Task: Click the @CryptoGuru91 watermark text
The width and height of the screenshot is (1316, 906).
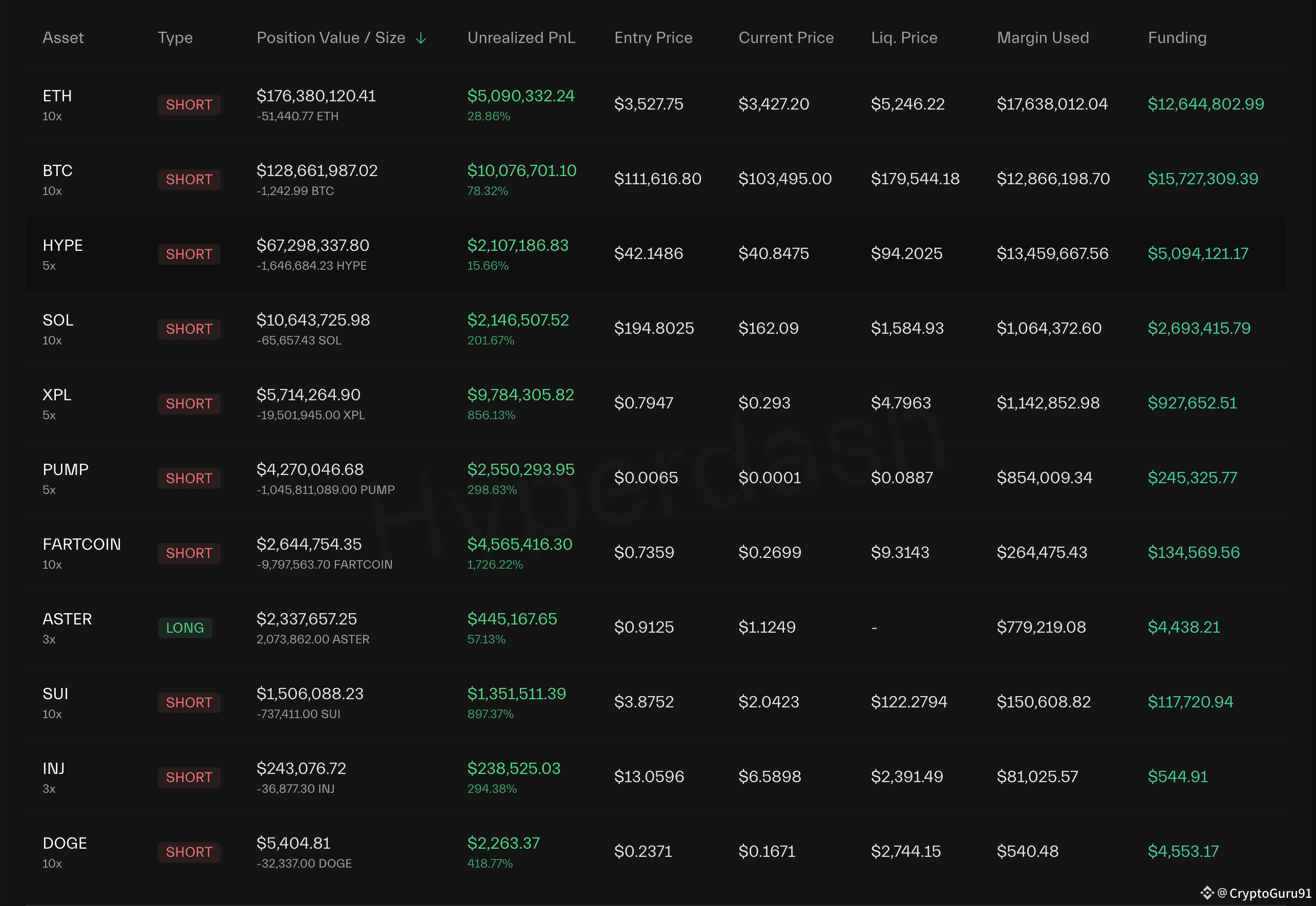Action: point(1264,893)
